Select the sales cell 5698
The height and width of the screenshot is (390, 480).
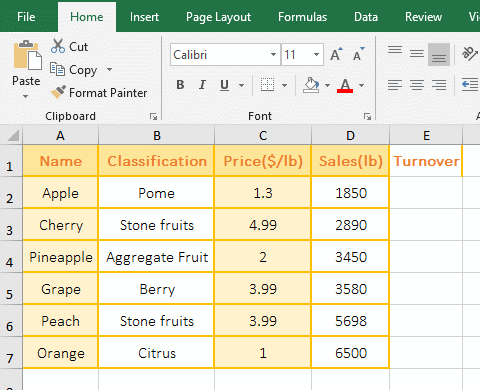click(x=350, y=321)
